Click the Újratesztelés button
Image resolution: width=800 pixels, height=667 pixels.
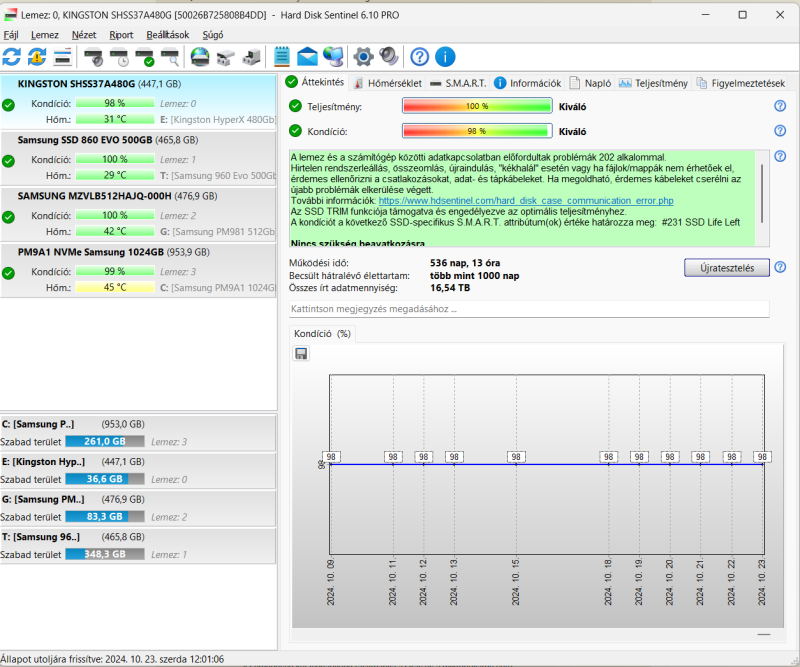pyautogui.click(x=727, y=267)
